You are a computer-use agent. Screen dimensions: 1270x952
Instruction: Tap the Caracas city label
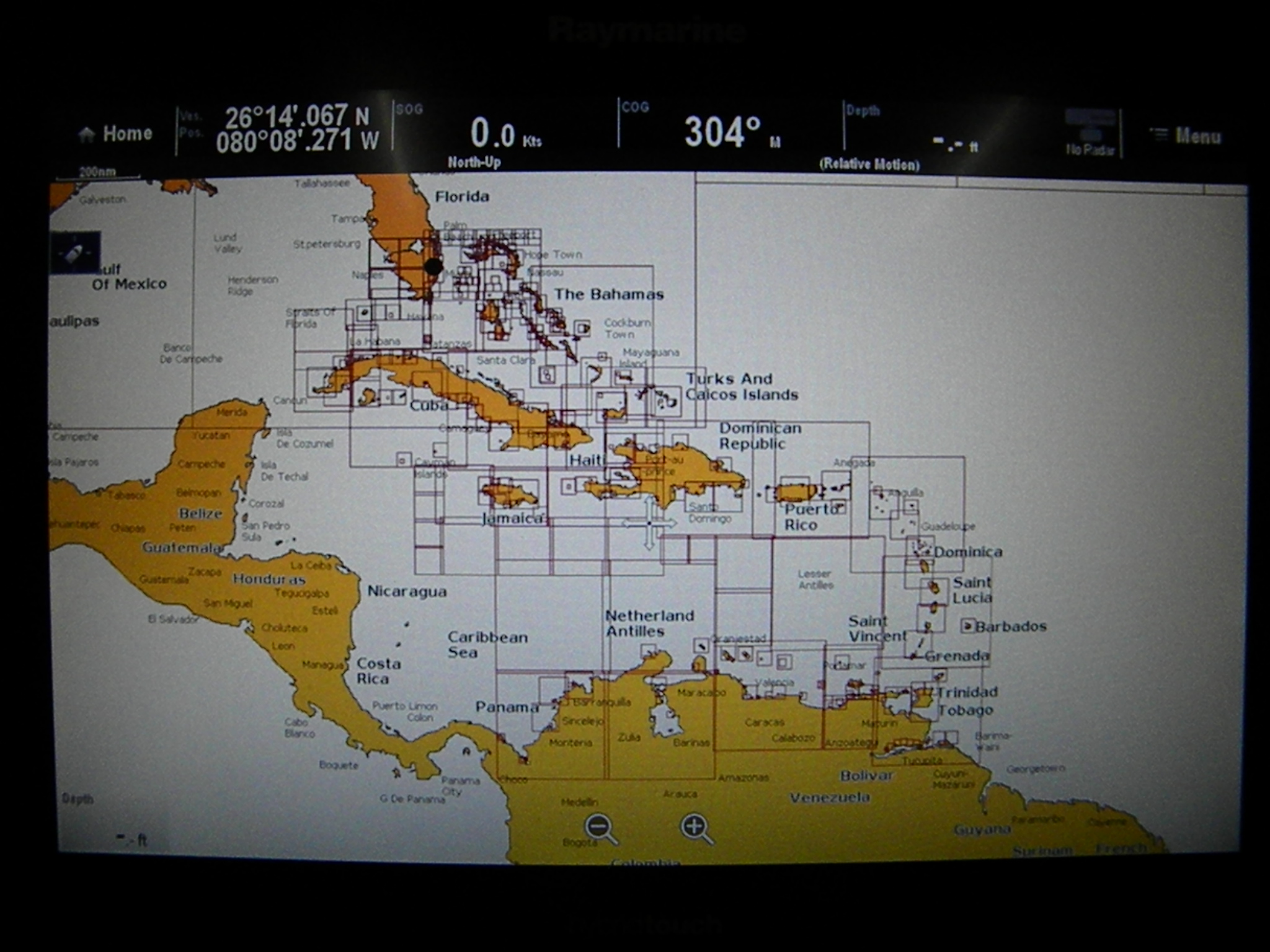click(x=764, y=723)
